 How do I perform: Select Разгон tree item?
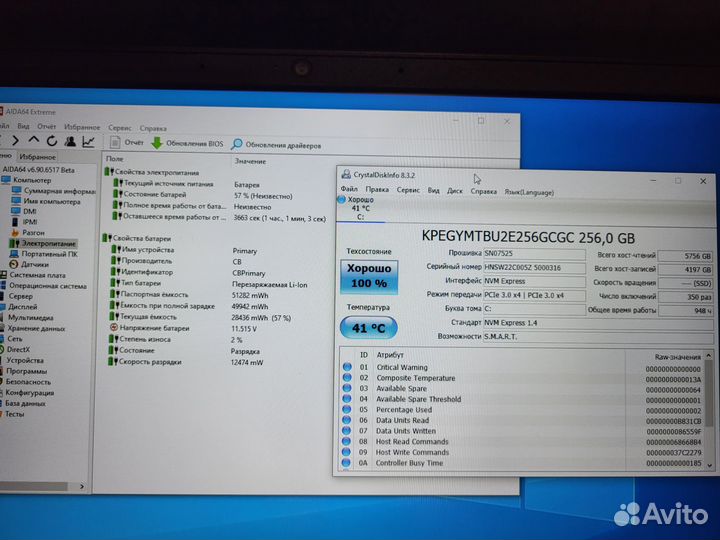28,232
